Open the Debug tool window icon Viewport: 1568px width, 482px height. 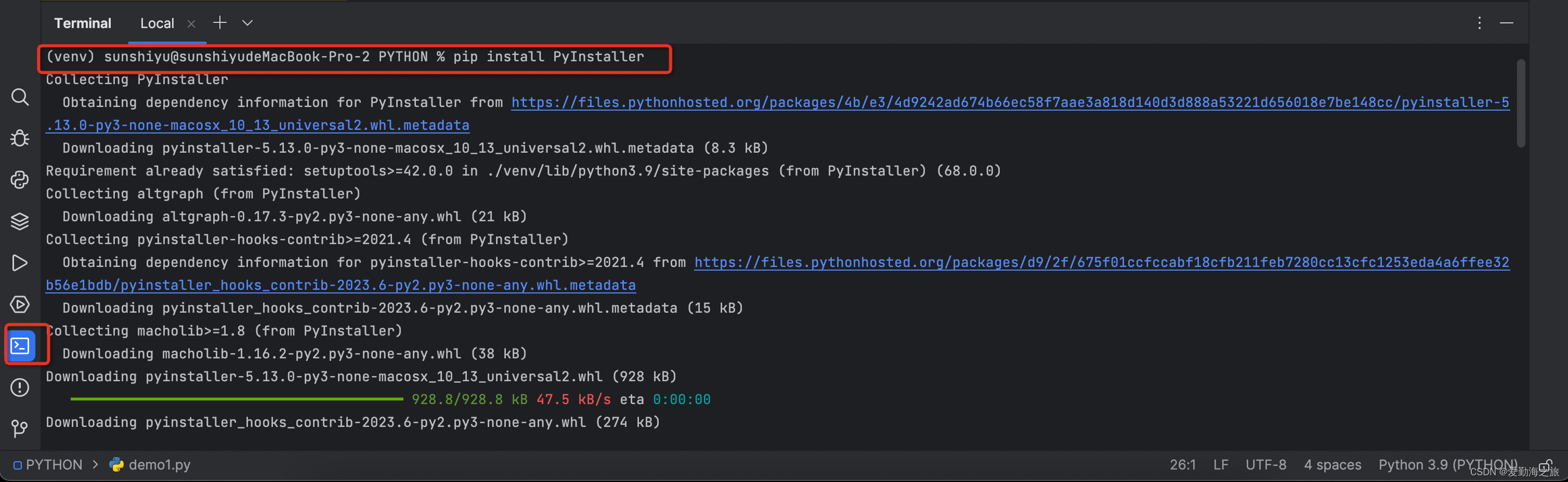pyautogui.click(x=19, y=138)
